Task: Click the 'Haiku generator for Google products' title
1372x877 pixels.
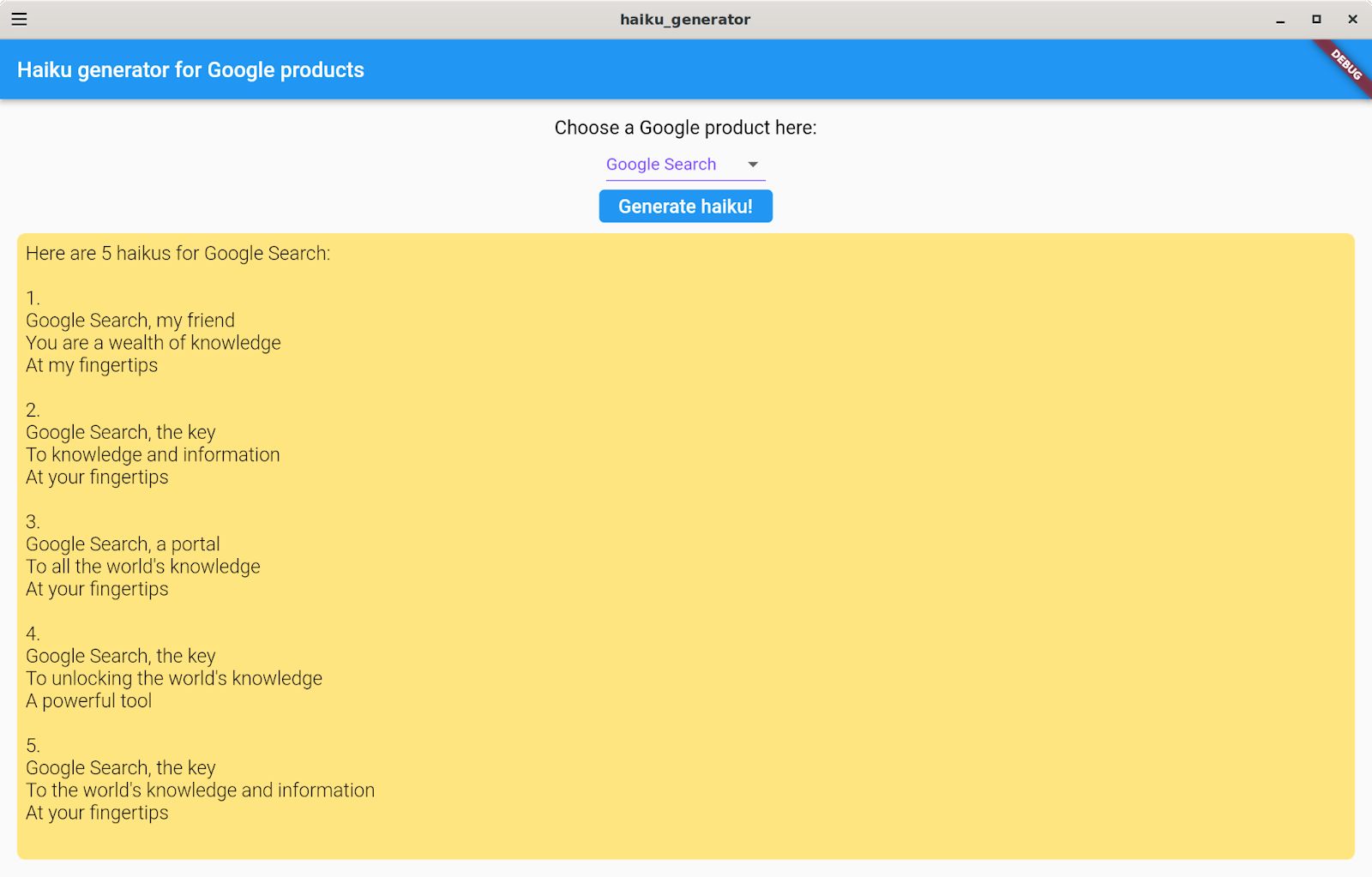Action: 190,69
